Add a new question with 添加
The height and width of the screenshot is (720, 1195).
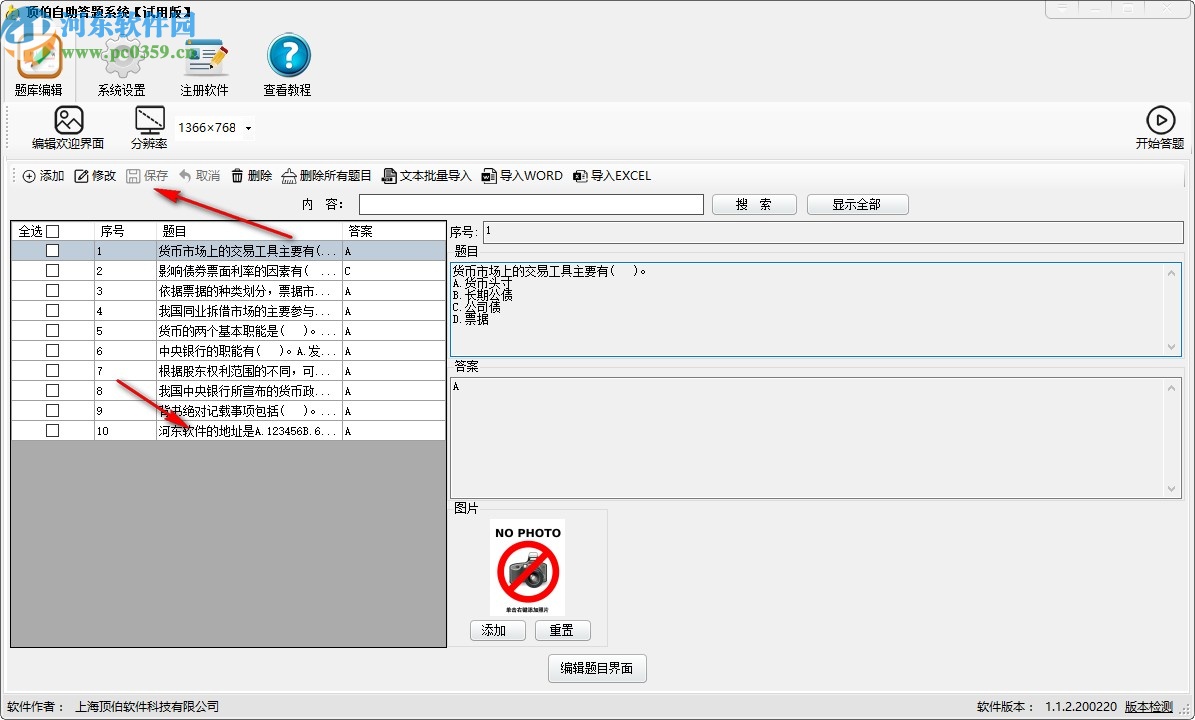42,176
